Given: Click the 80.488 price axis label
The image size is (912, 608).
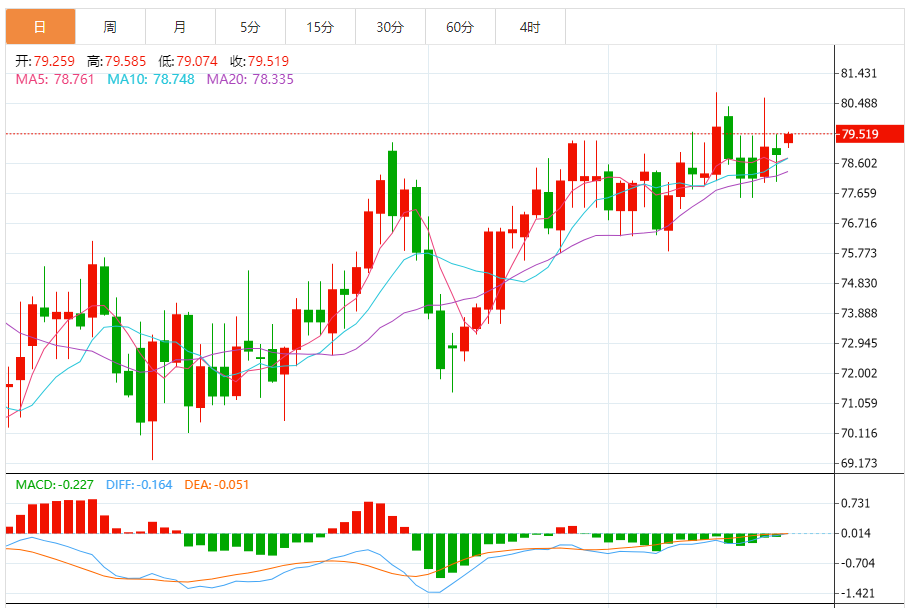Looking at the screenshot, I should tap(859, 103).
